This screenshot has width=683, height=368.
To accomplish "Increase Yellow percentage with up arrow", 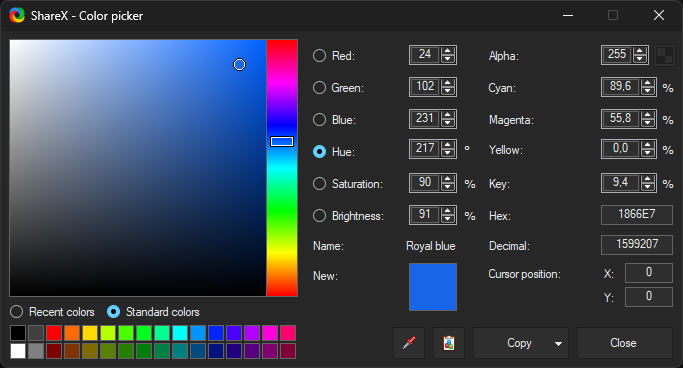I will [x=648, y=145].
